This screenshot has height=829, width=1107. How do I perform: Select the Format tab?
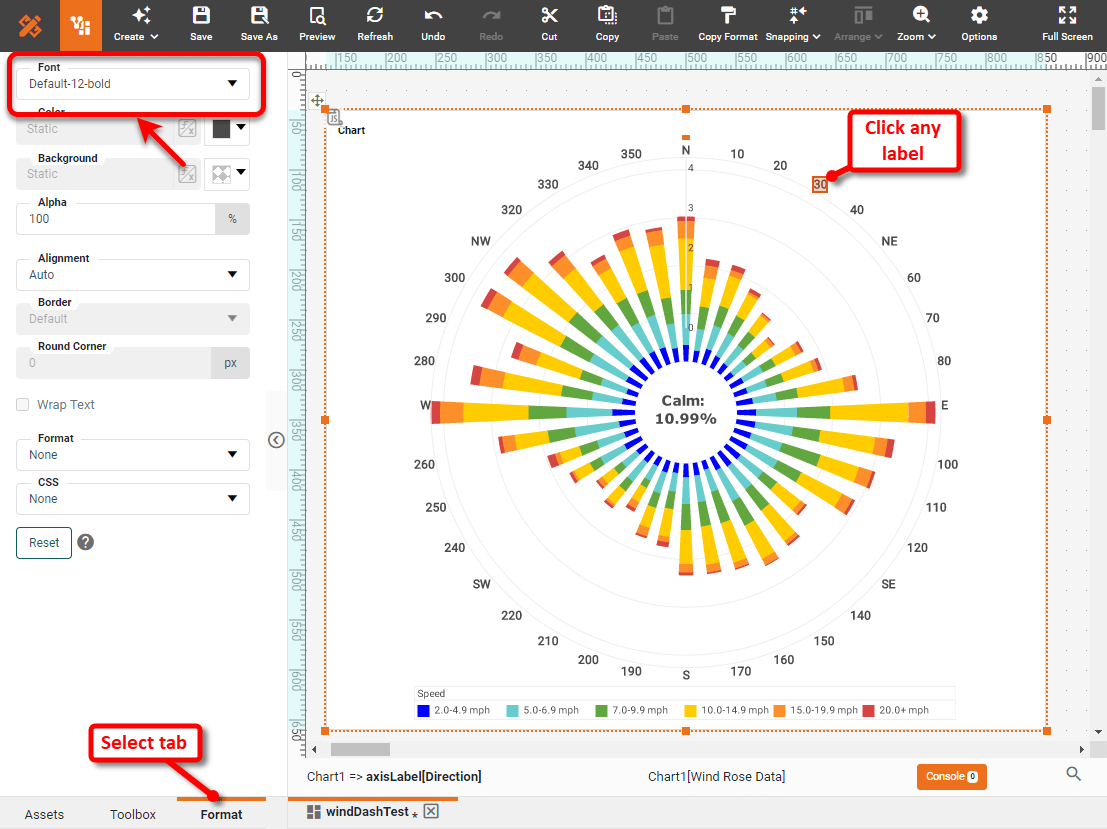click(x=221, y=814)
